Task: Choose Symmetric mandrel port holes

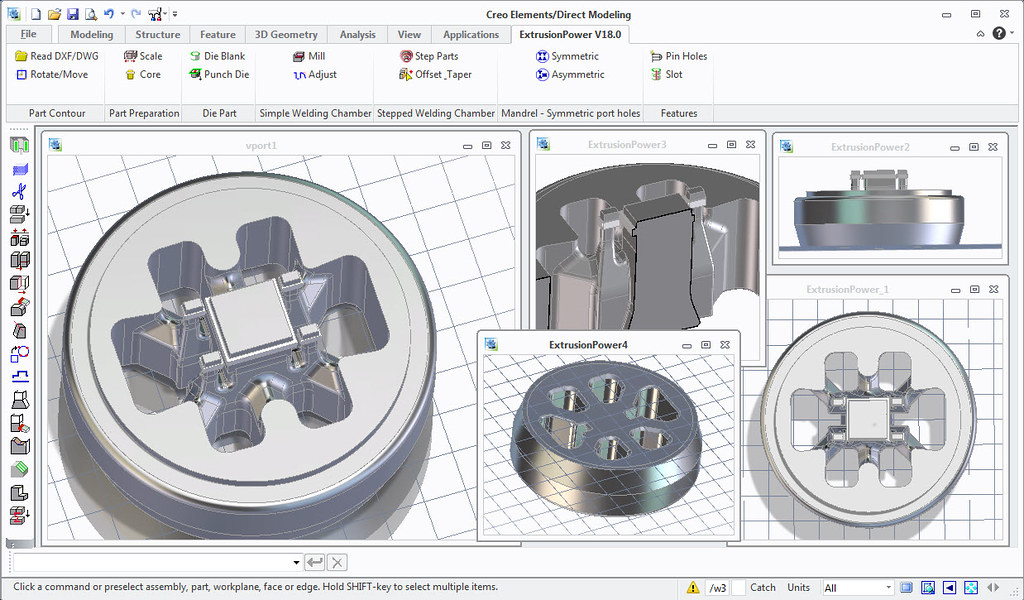Action: (x=567, y=56)
